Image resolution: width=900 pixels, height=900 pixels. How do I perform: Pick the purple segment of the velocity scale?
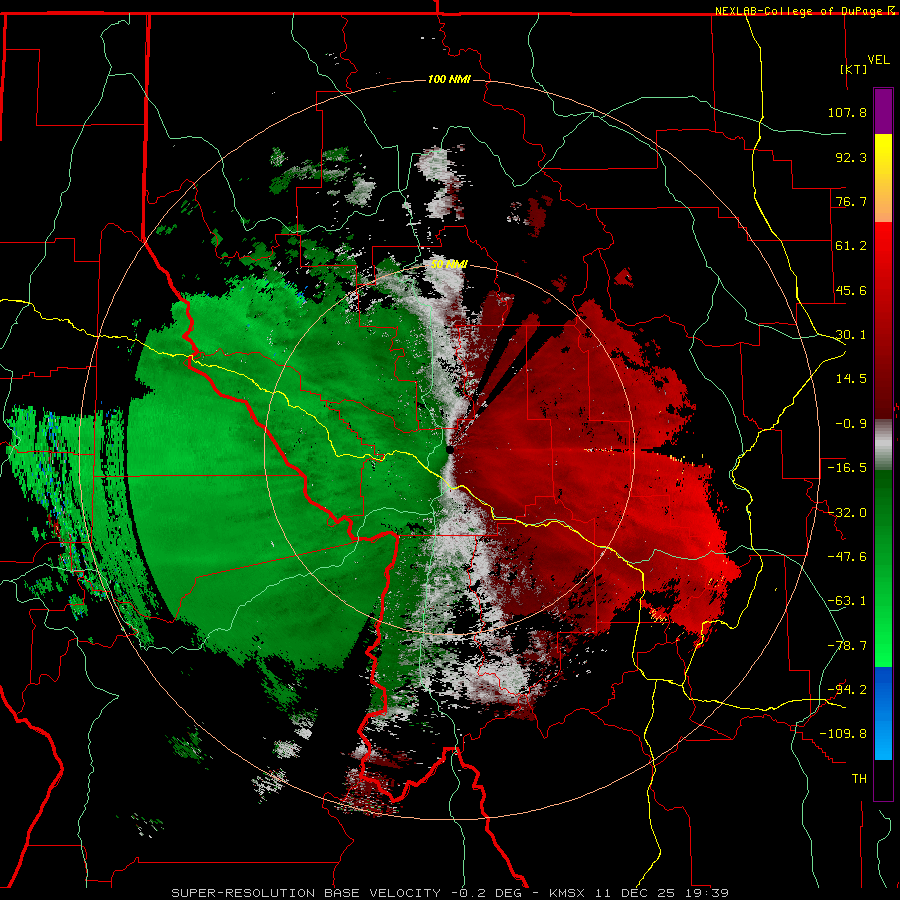click(883, 111)
